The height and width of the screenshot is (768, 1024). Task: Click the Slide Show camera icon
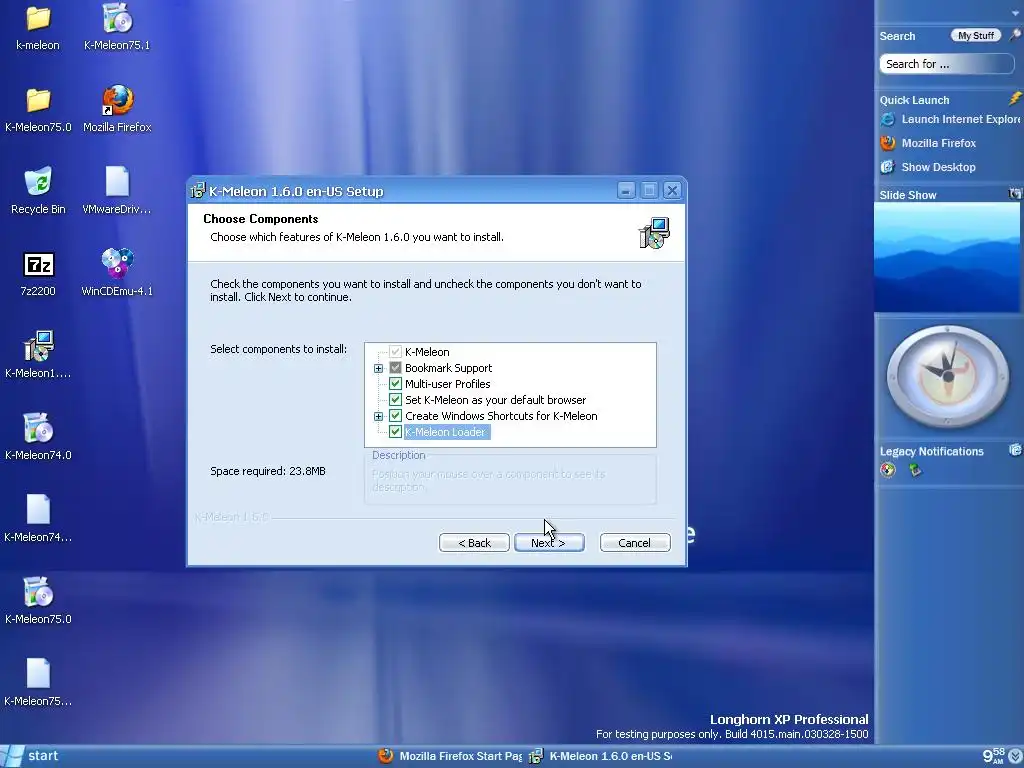pos(1016,193)
